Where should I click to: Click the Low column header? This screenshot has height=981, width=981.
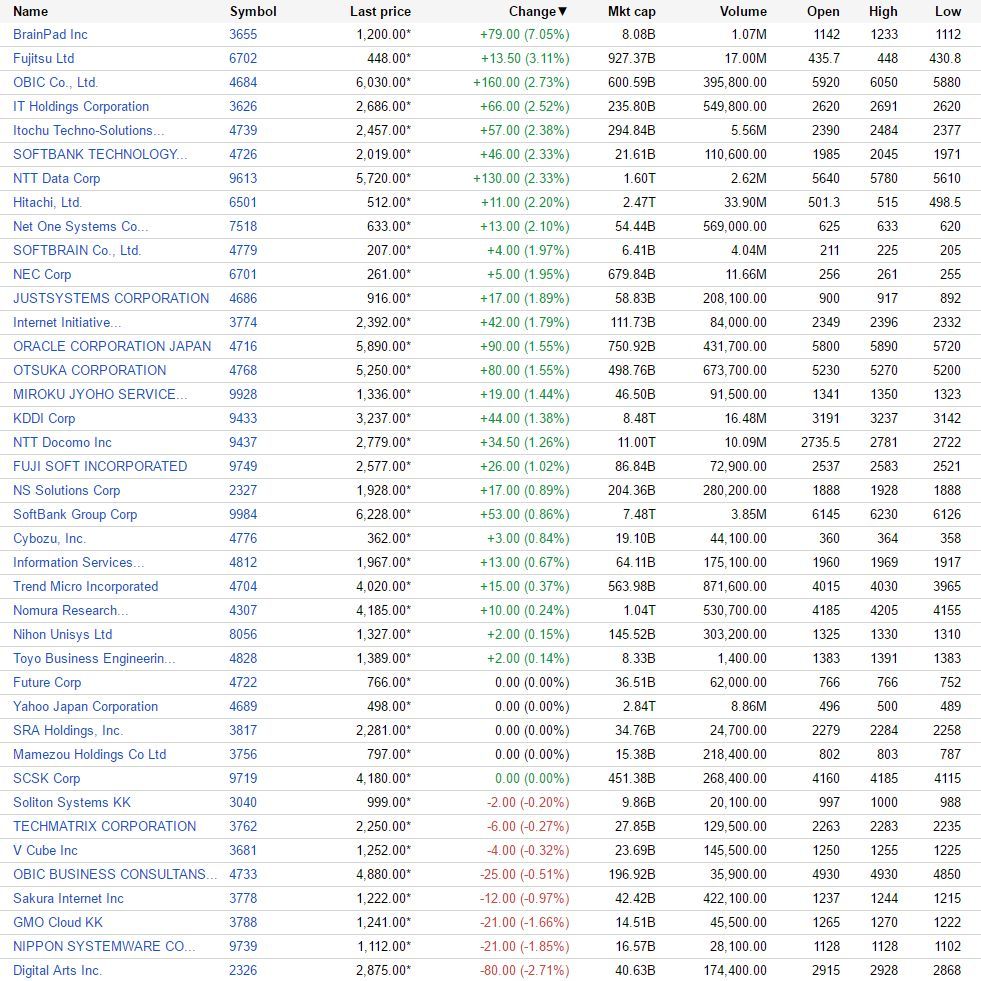[x=948, y=11]
